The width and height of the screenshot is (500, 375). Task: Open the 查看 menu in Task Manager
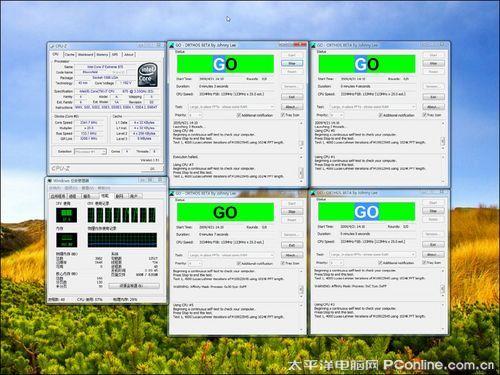click(88, 188)
